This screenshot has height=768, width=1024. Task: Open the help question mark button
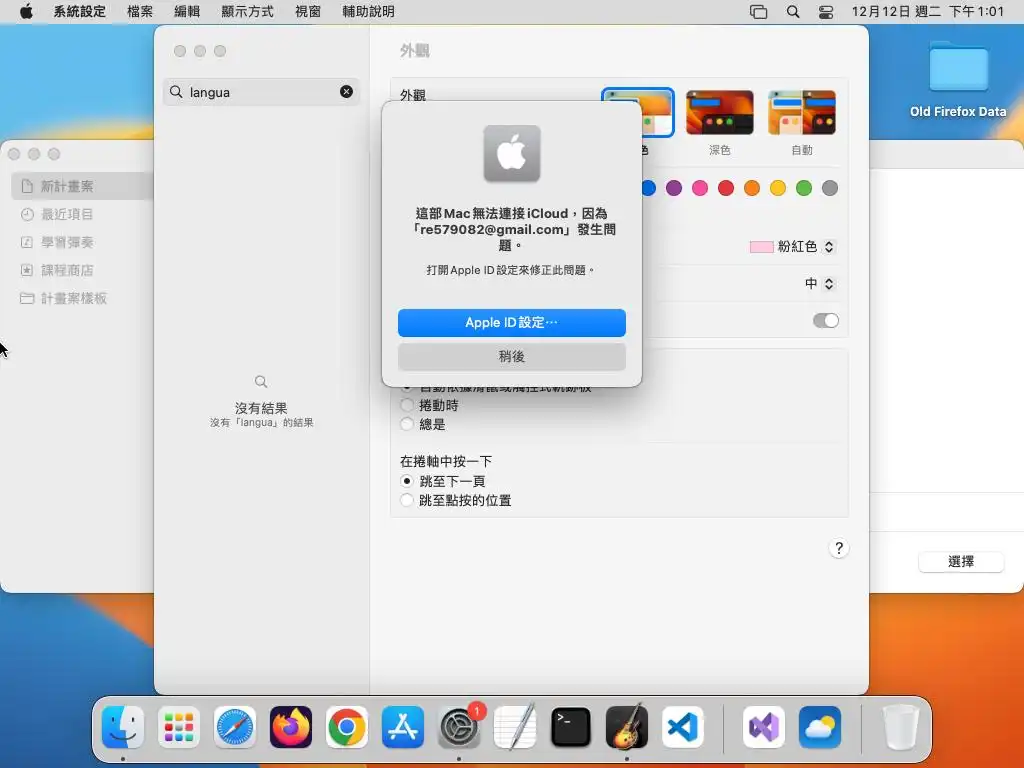click(839, 548)
